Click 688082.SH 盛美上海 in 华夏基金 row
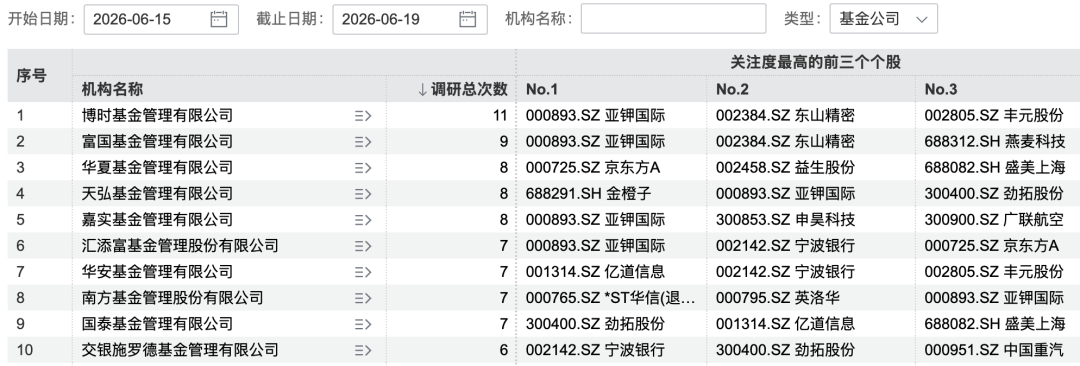 [995, 167]
